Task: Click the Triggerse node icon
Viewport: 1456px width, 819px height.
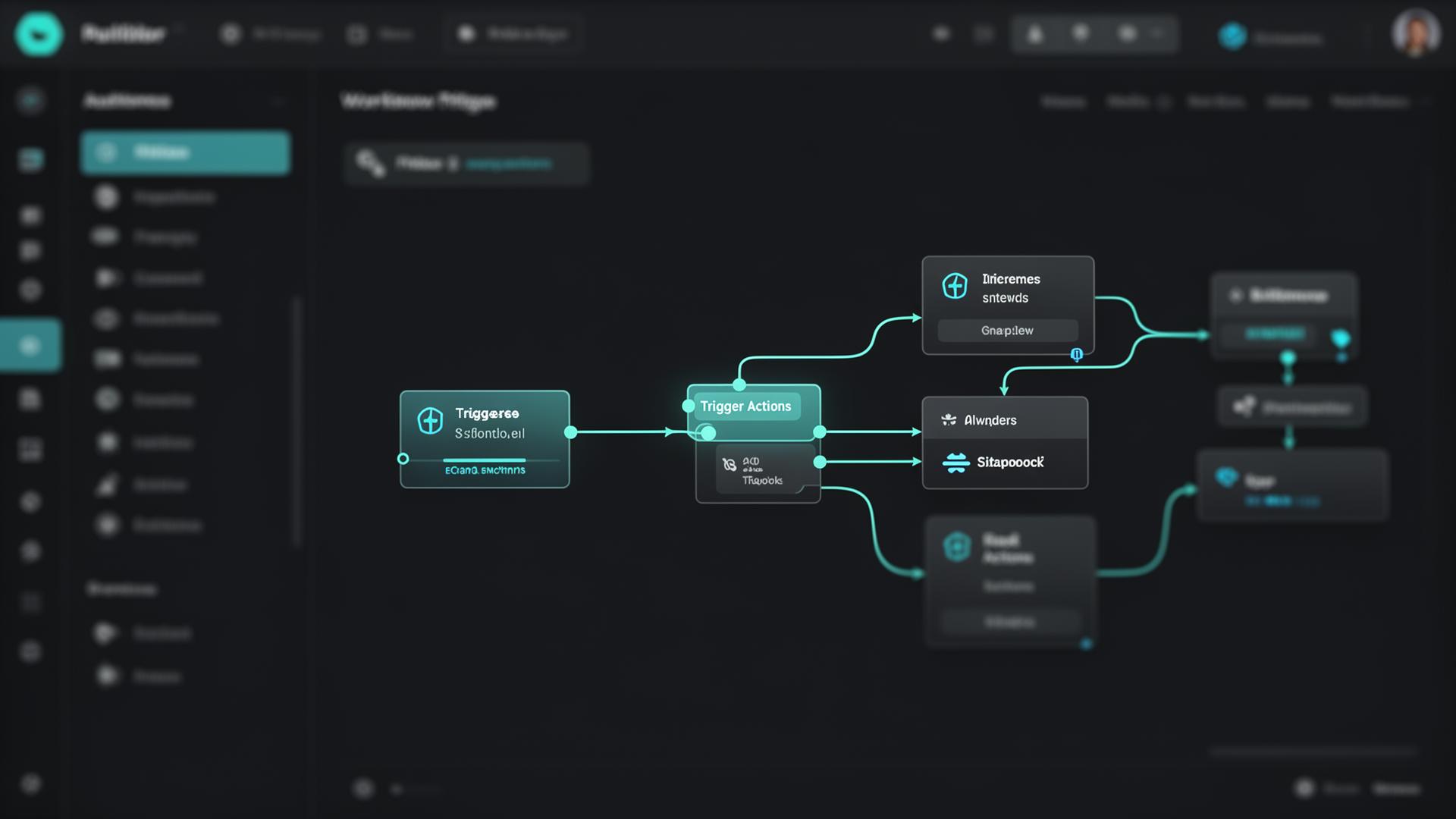Action: coord(430,421)
